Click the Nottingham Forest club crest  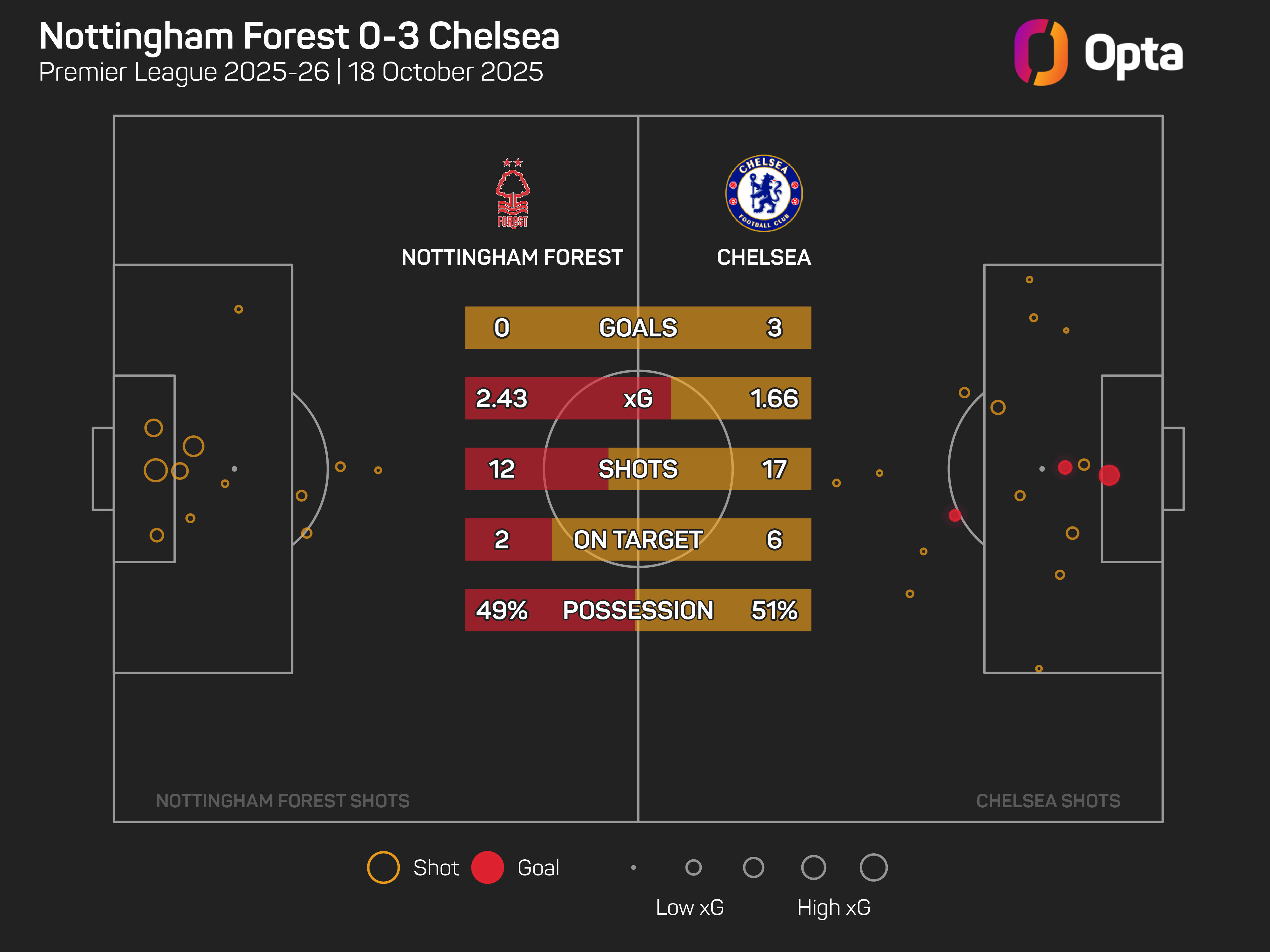(x=512, y=193)
